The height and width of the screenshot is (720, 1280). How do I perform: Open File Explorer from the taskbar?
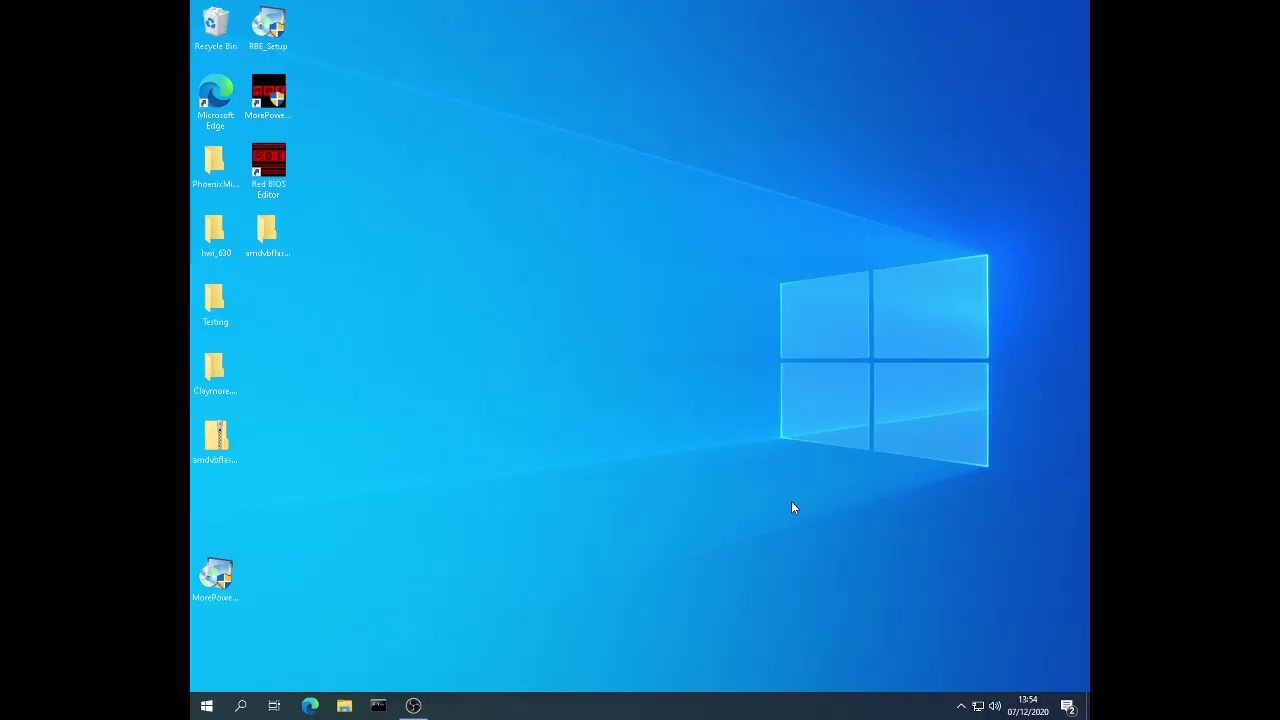tap(344, 706)
